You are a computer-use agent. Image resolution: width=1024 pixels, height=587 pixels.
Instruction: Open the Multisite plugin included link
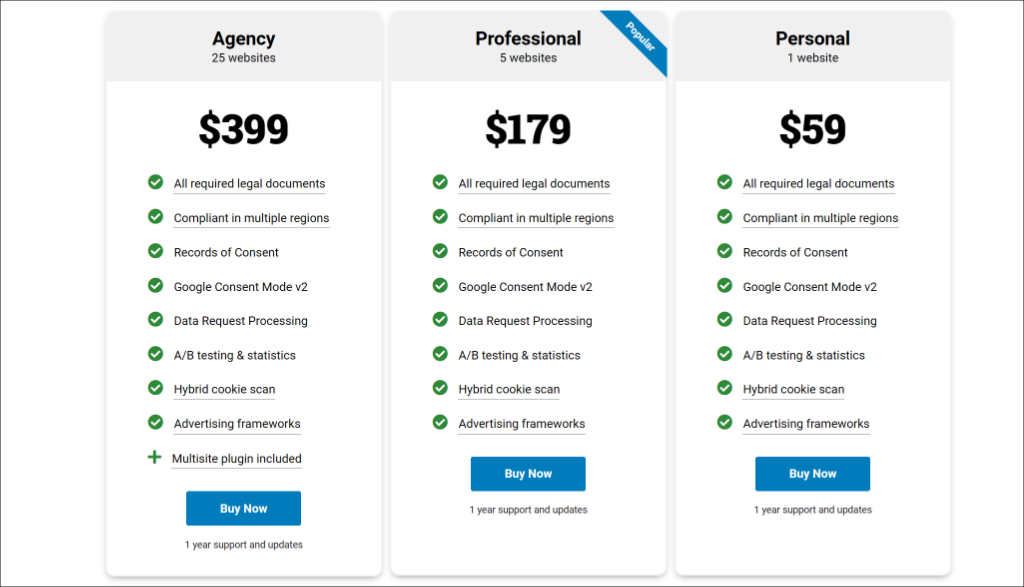(x=236, y=458)
